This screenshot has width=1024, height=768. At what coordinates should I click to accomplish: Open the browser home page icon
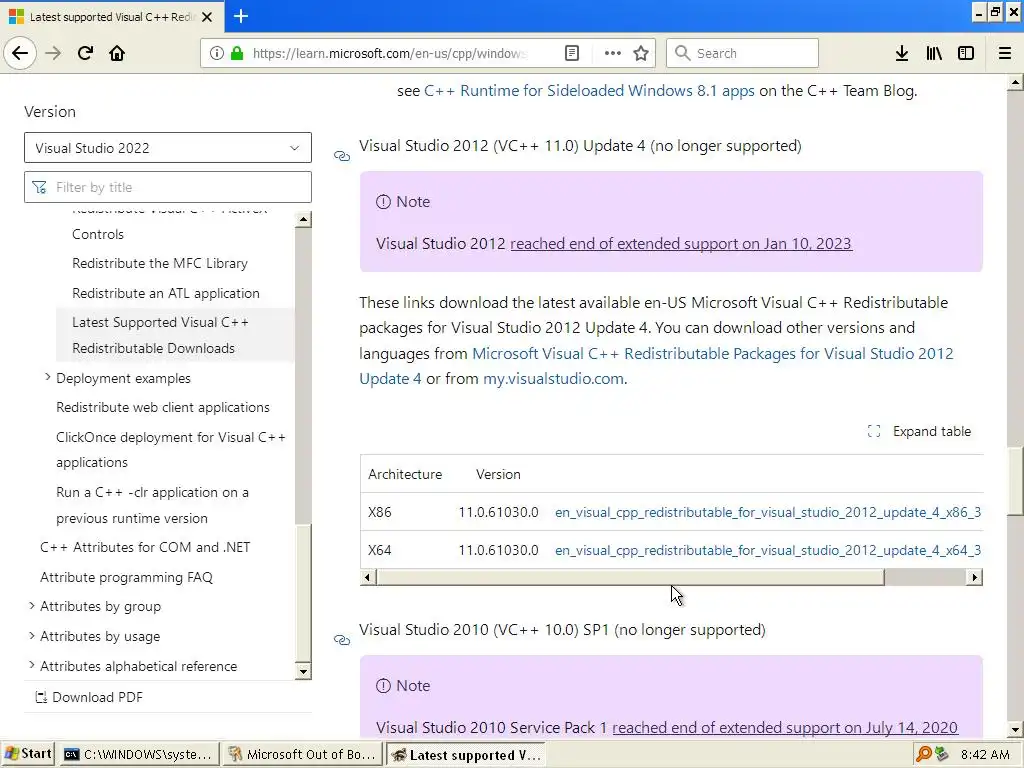point(117,53)
